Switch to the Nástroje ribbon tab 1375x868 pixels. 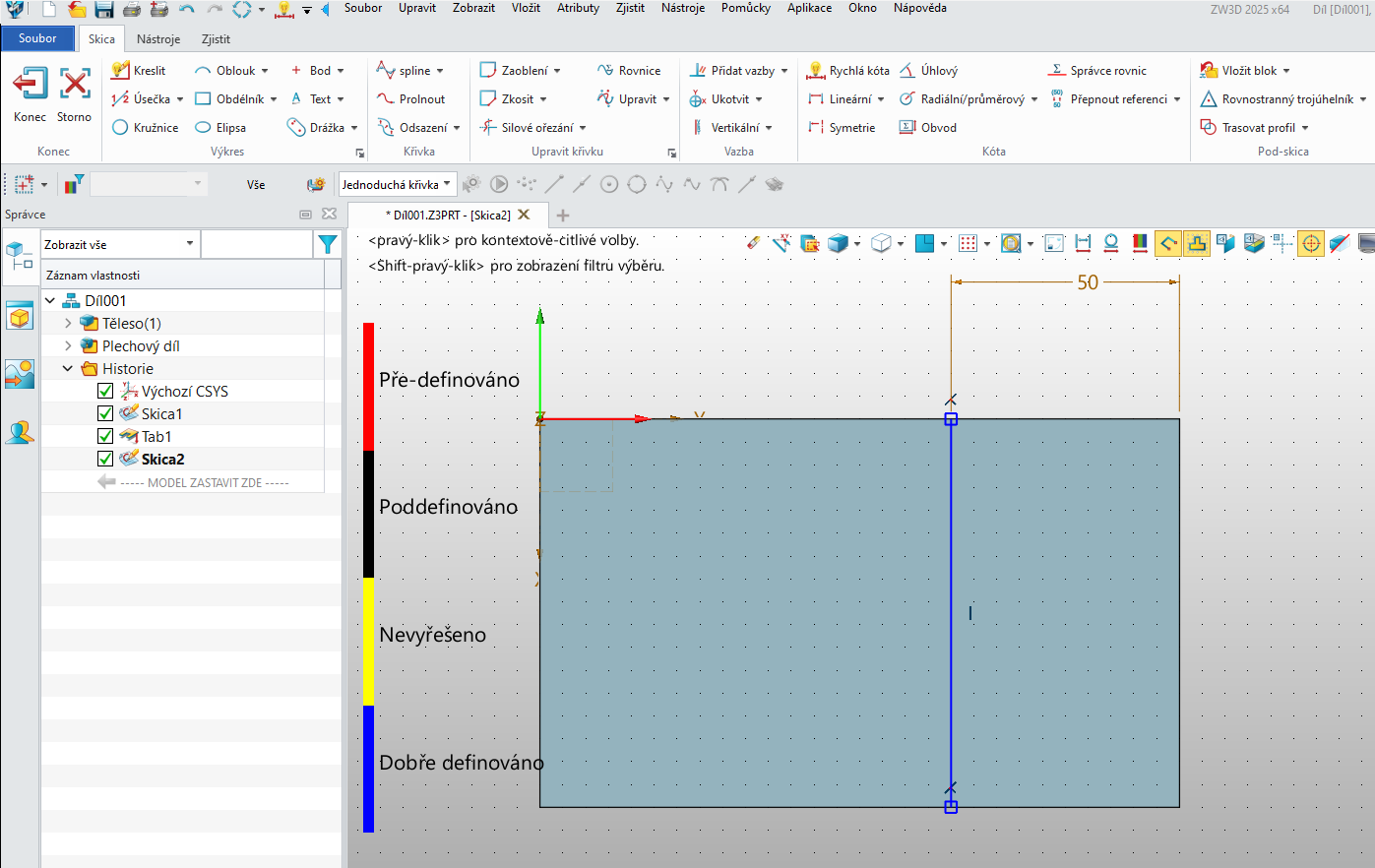[158, 39]
